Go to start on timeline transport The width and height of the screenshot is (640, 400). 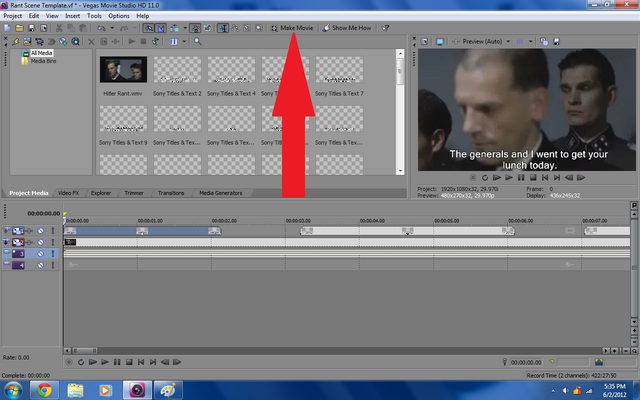(141, 362)
